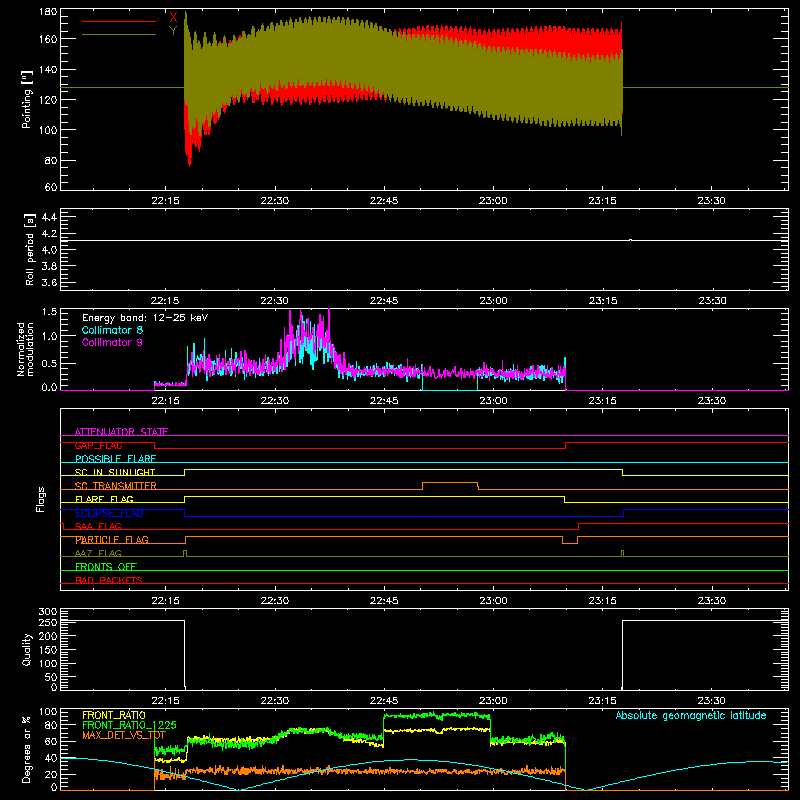
Task: Click the 'Absolute geomagnetic latitude' label
Action: click(691, 715)
